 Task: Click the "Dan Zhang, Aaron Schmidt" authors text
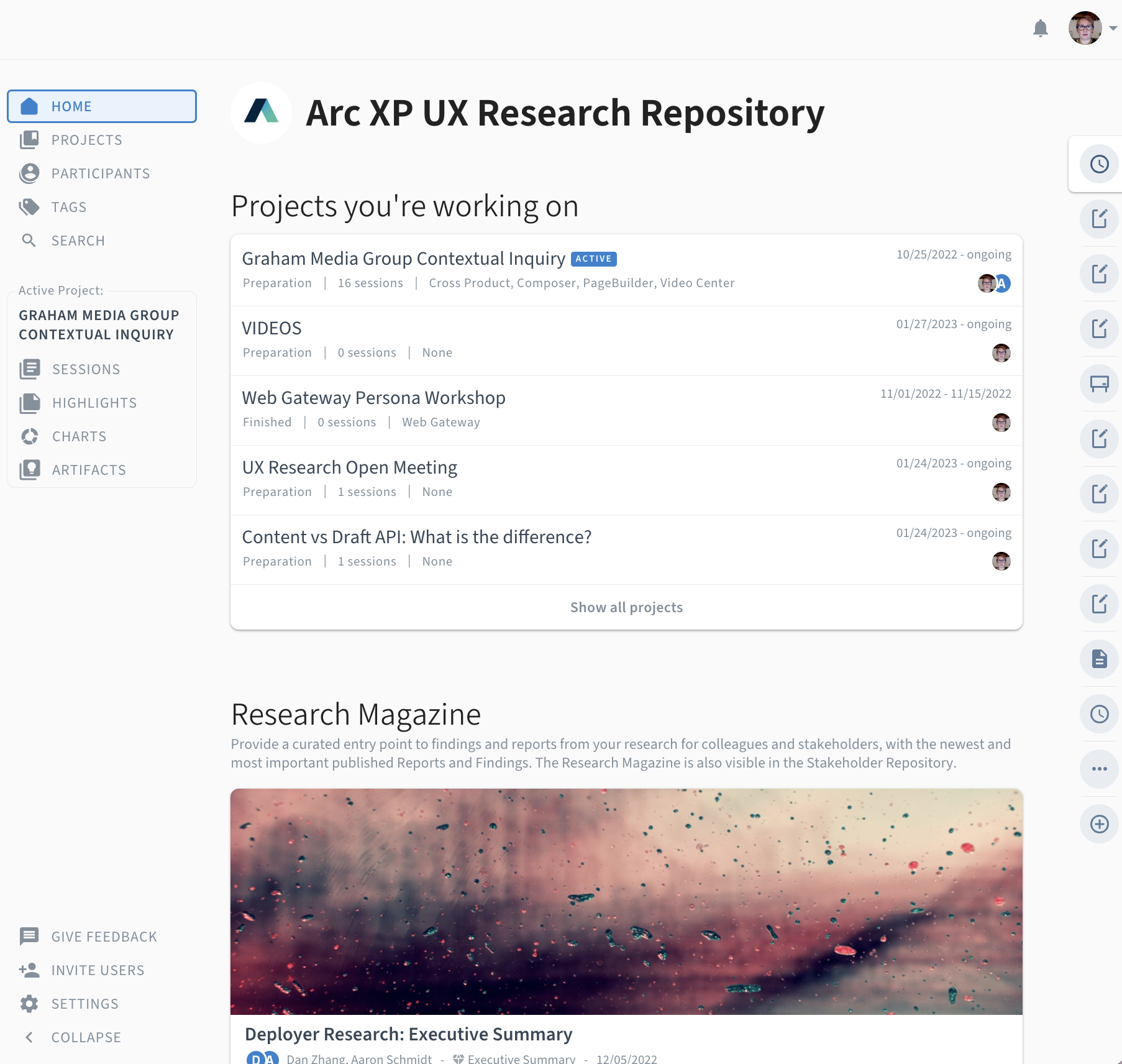click(359, 1058)
